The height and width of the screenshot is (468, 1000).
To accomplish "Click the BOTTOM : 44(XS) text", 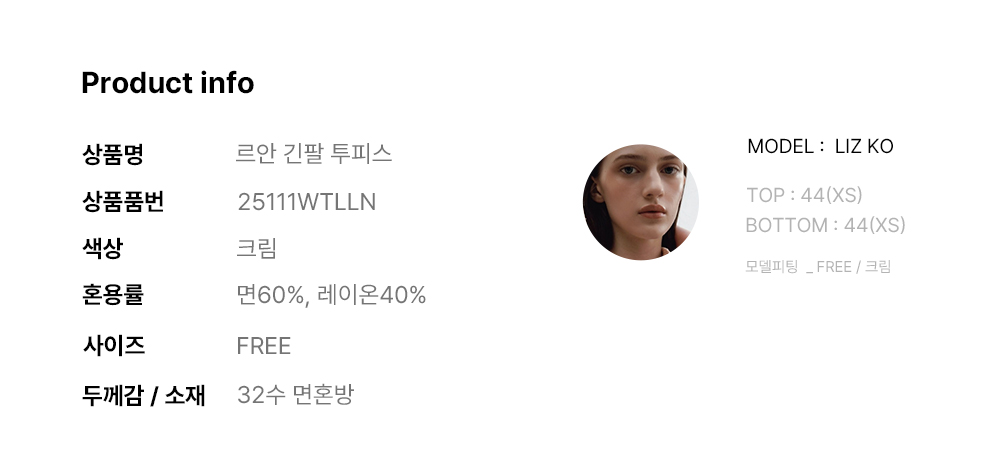I will [x=825, y=225].
